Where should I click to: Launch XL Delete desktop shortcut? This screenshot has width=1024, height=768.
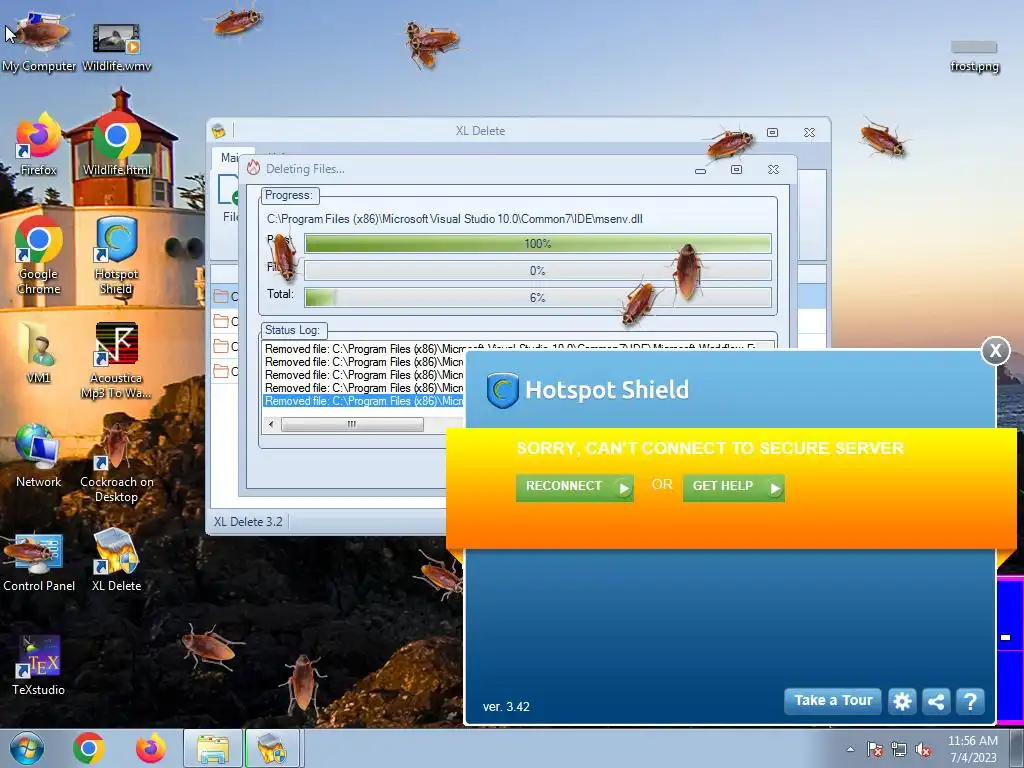pos(116,560)
